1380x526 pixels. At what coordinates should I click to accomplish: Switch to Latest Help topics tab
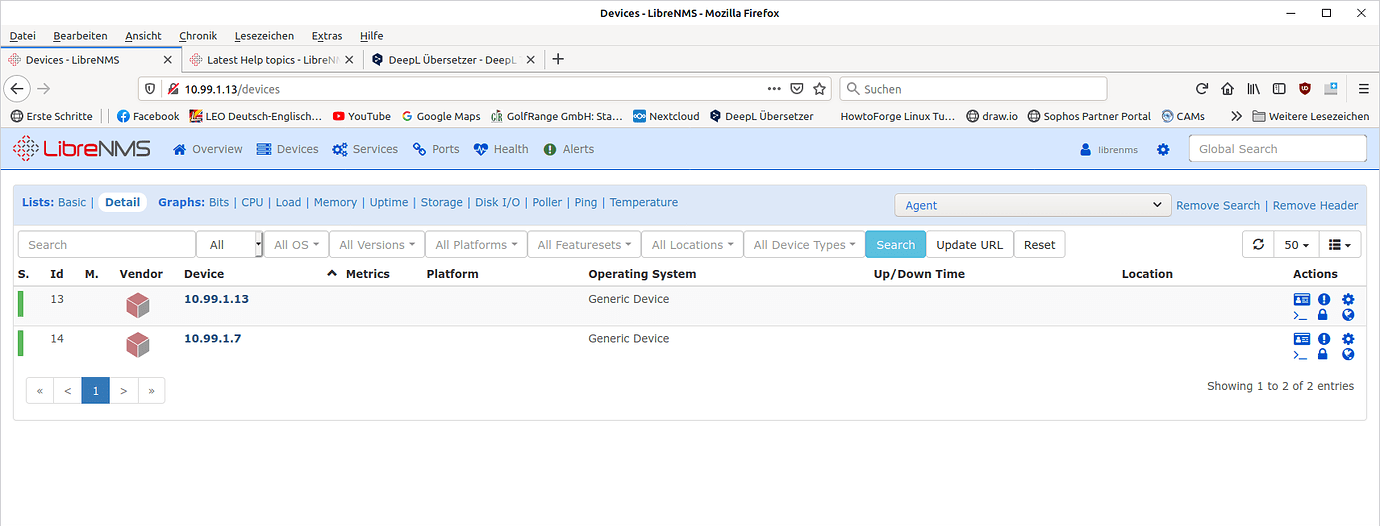pyautogui.click(x=272, y=59)
